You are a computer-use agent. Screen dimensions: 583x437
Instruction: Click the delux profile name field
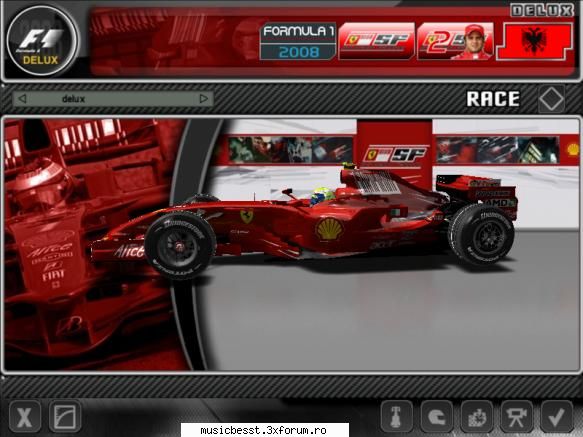[x=113, y=99]
